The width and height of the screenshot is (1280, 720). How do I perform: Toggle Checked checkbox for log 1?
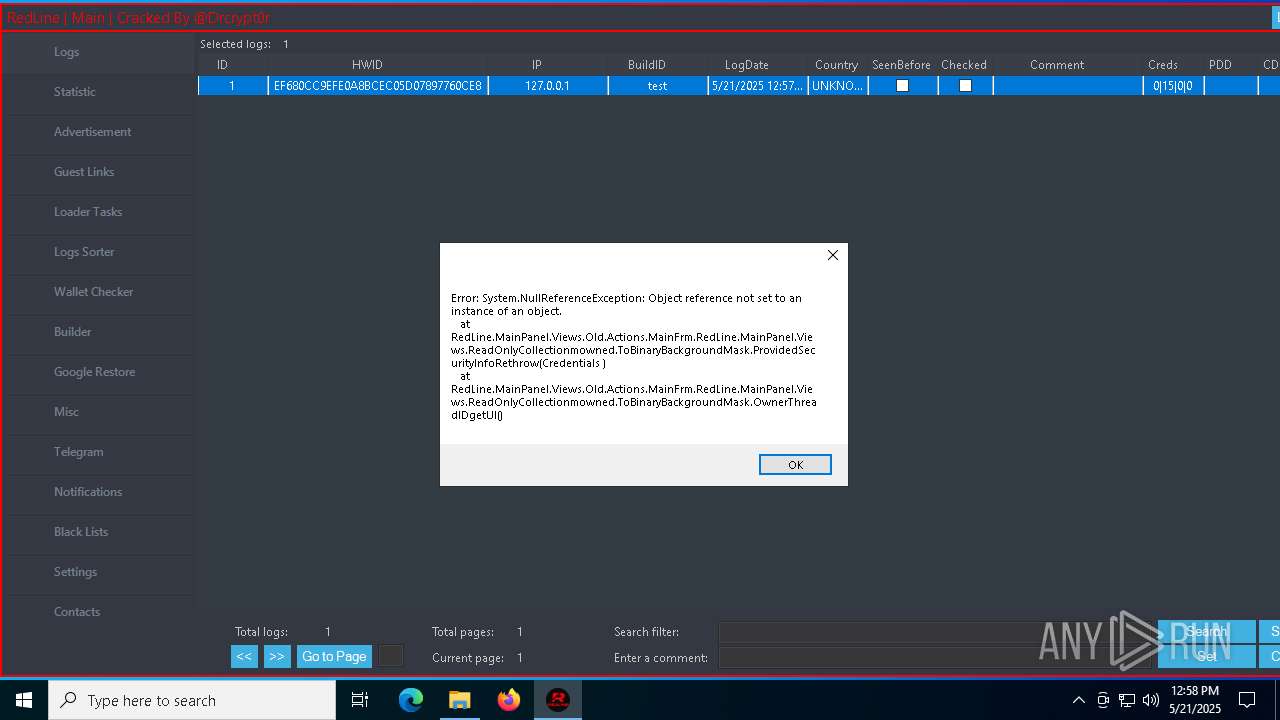[x=965, y=86]
